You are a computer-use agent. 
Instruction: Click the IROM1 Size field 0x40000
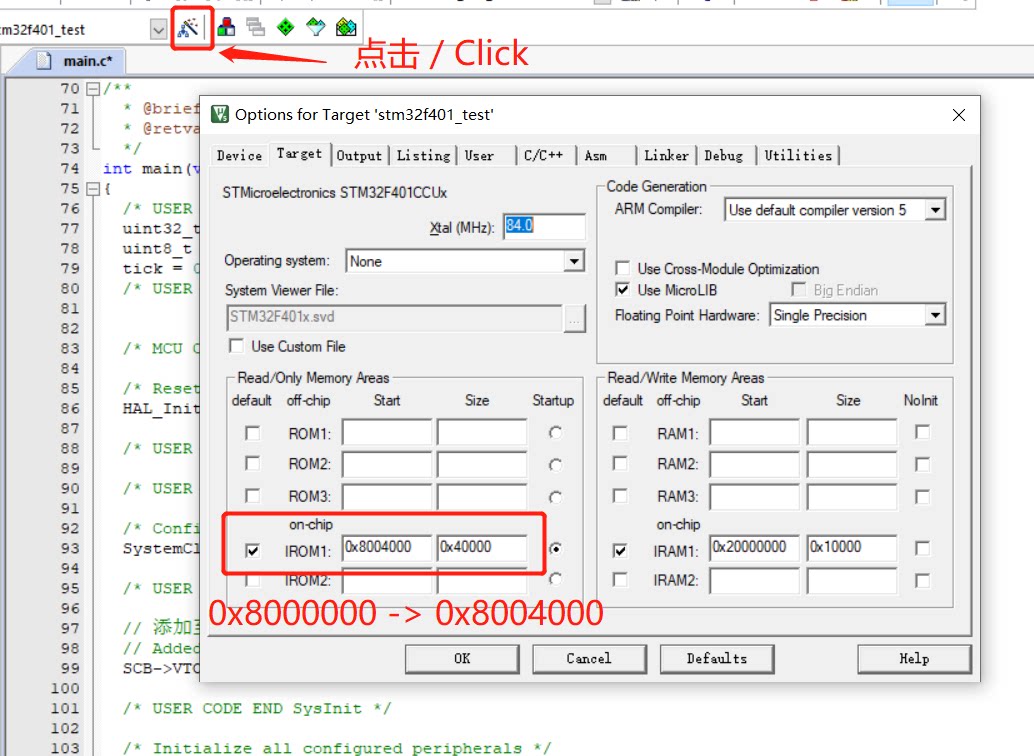click(x=482, y=547)
